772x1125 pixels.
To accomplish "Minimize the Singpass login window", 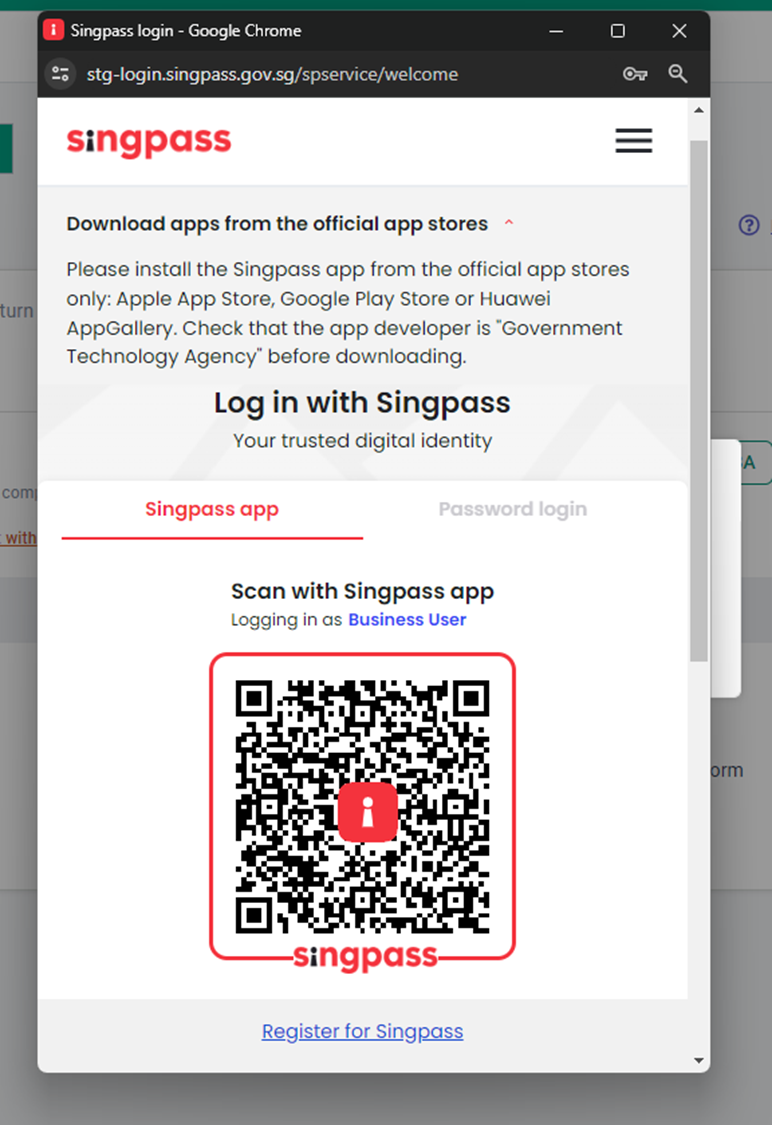I will point(556,31).
